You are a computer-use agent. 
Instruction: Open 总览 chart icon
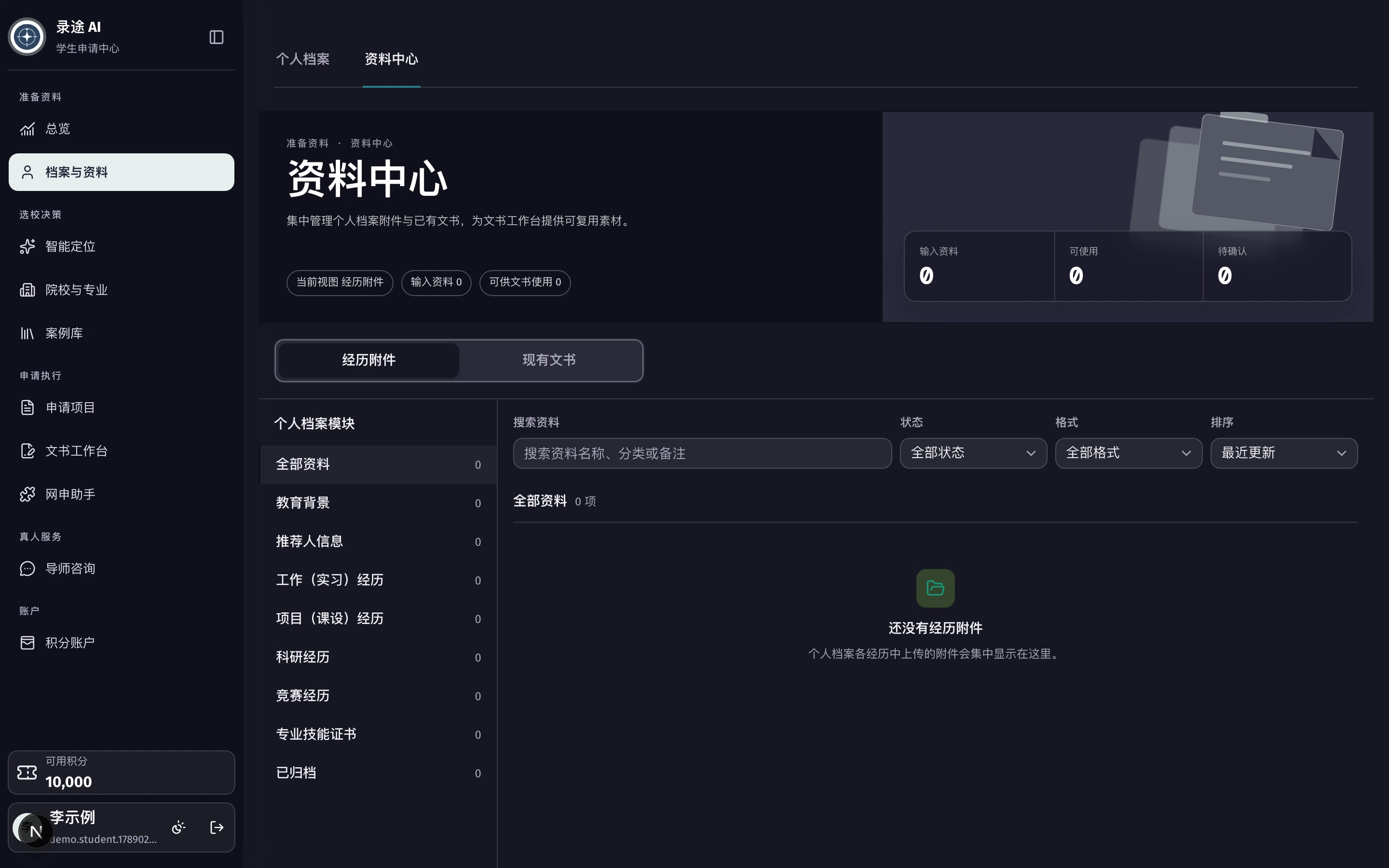point(27,129)
